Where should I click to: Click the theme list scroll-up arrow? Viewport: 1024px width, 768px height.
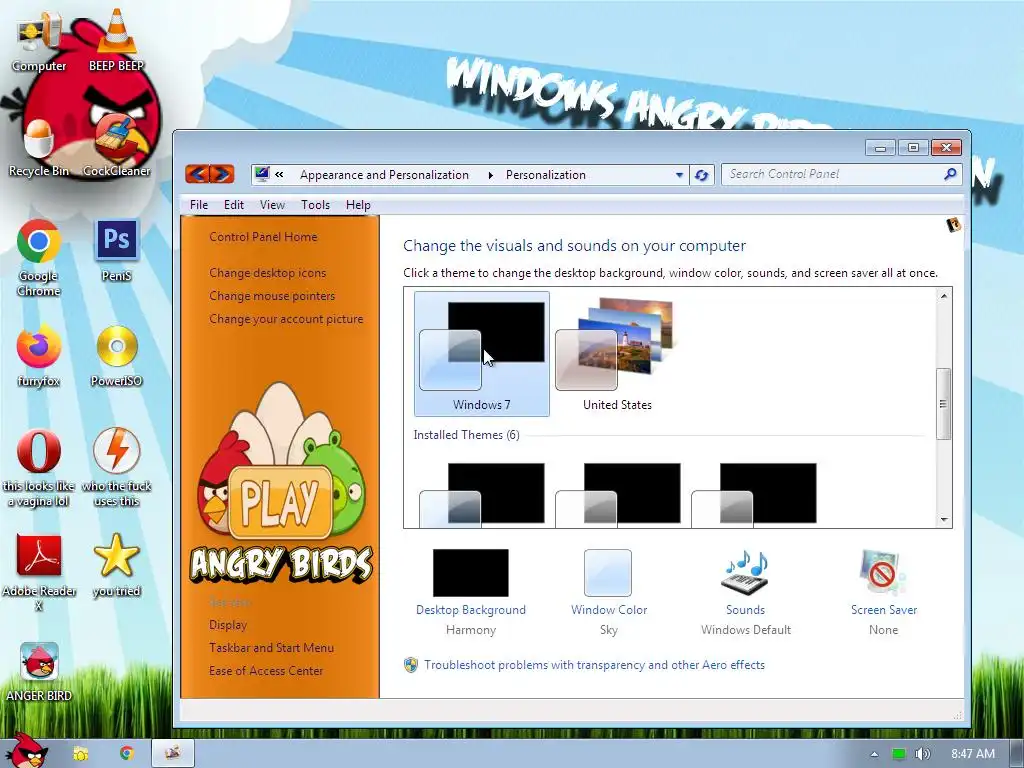tap(944, 296)
